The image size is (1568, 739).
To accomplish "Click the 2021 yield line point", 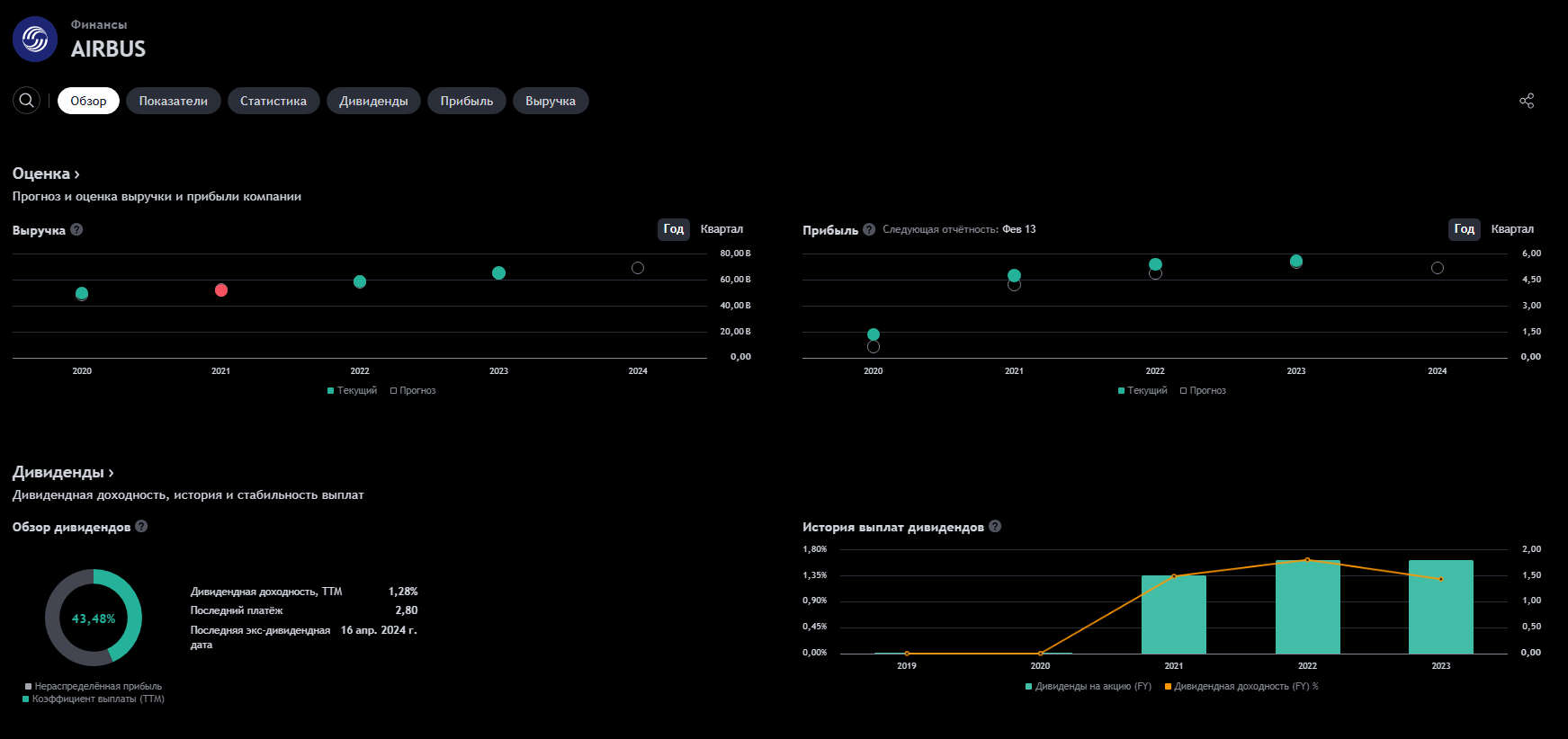I will pos(1174,576).
